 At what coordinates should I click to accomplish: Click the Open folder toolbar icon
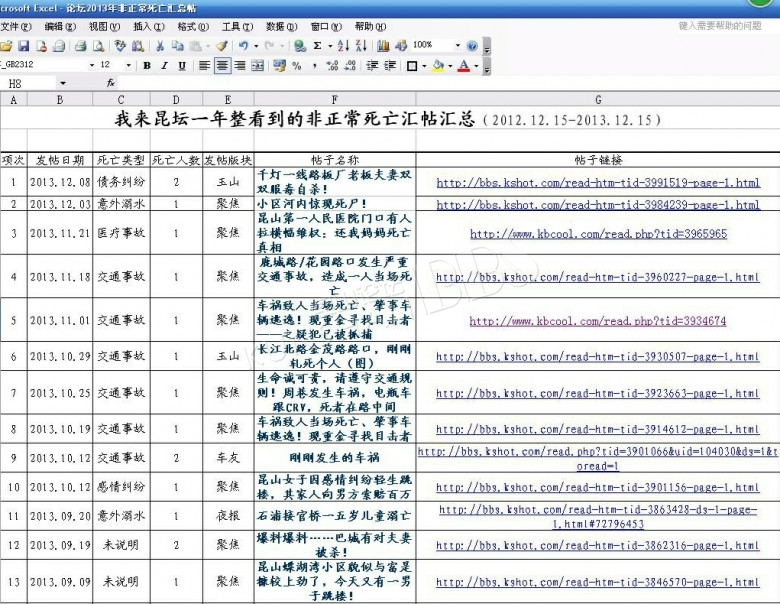(x=6, y=46)
